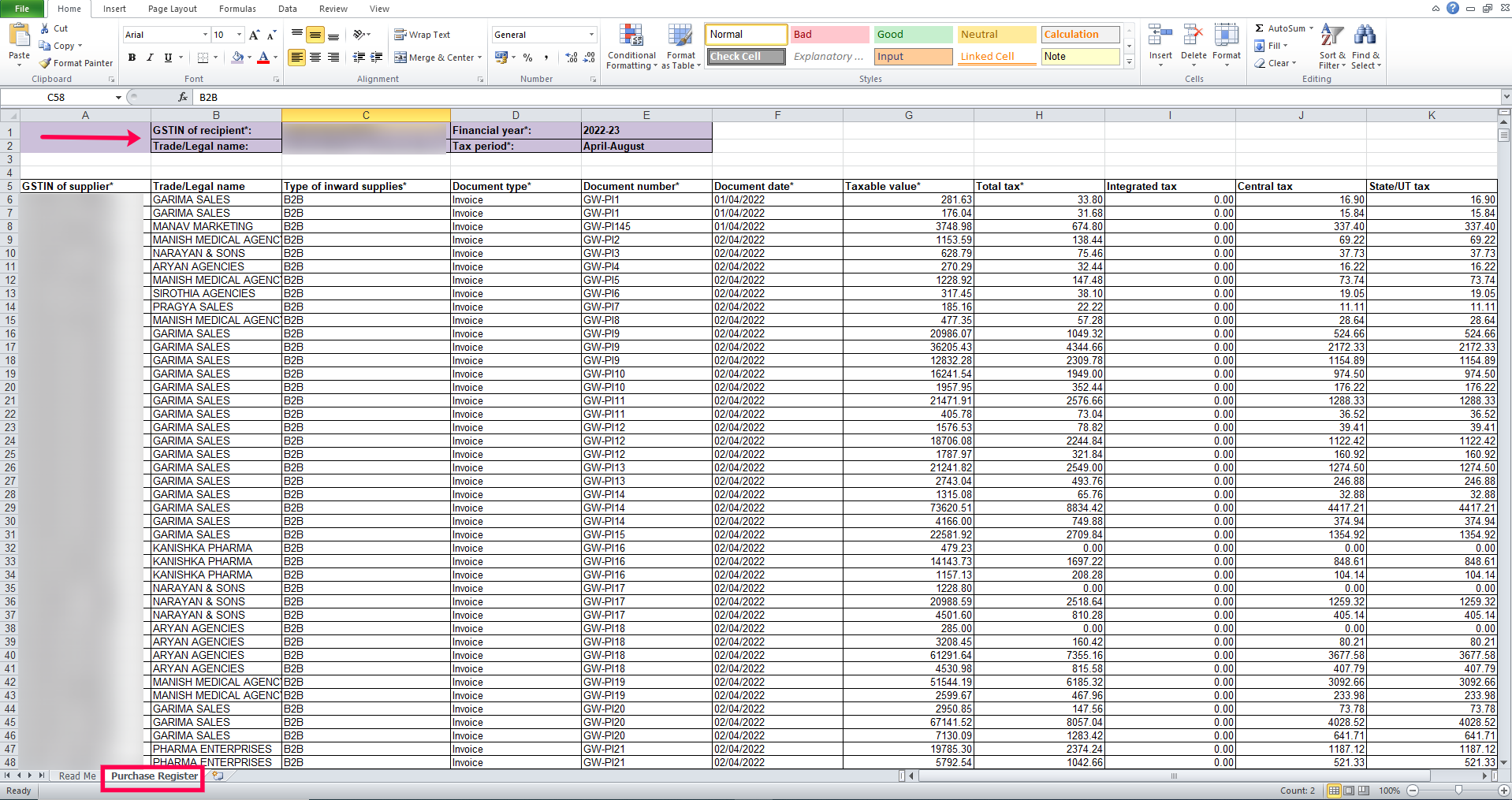The height and width of the screenshot is (800, 1512).
Task: Click the Insert cells icon
Action: 1160,36
